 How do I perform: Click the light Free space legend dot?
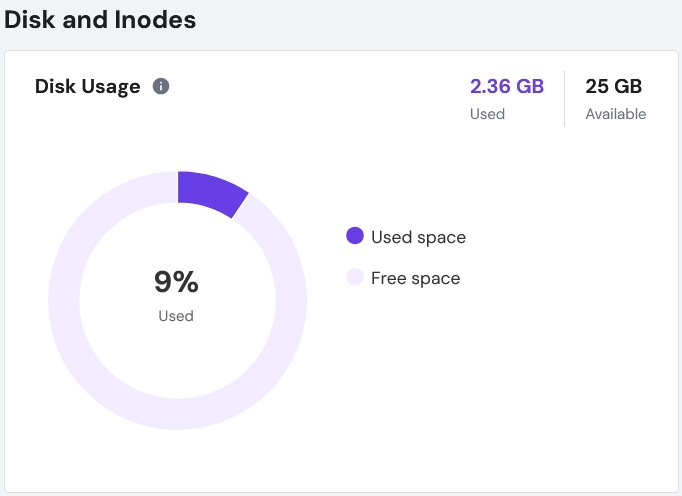tap(354, 277)
